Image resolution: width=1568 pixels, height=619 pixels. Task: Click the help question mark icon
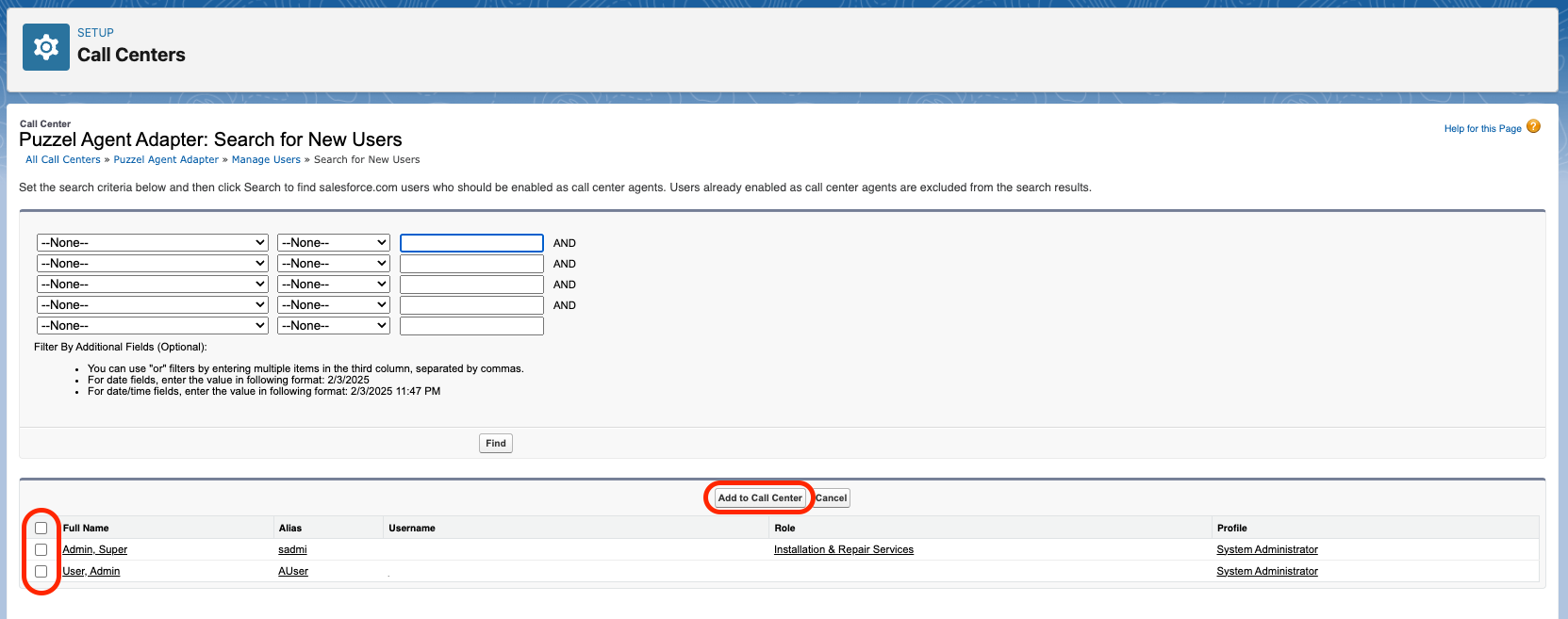(x=1533, y=127)
